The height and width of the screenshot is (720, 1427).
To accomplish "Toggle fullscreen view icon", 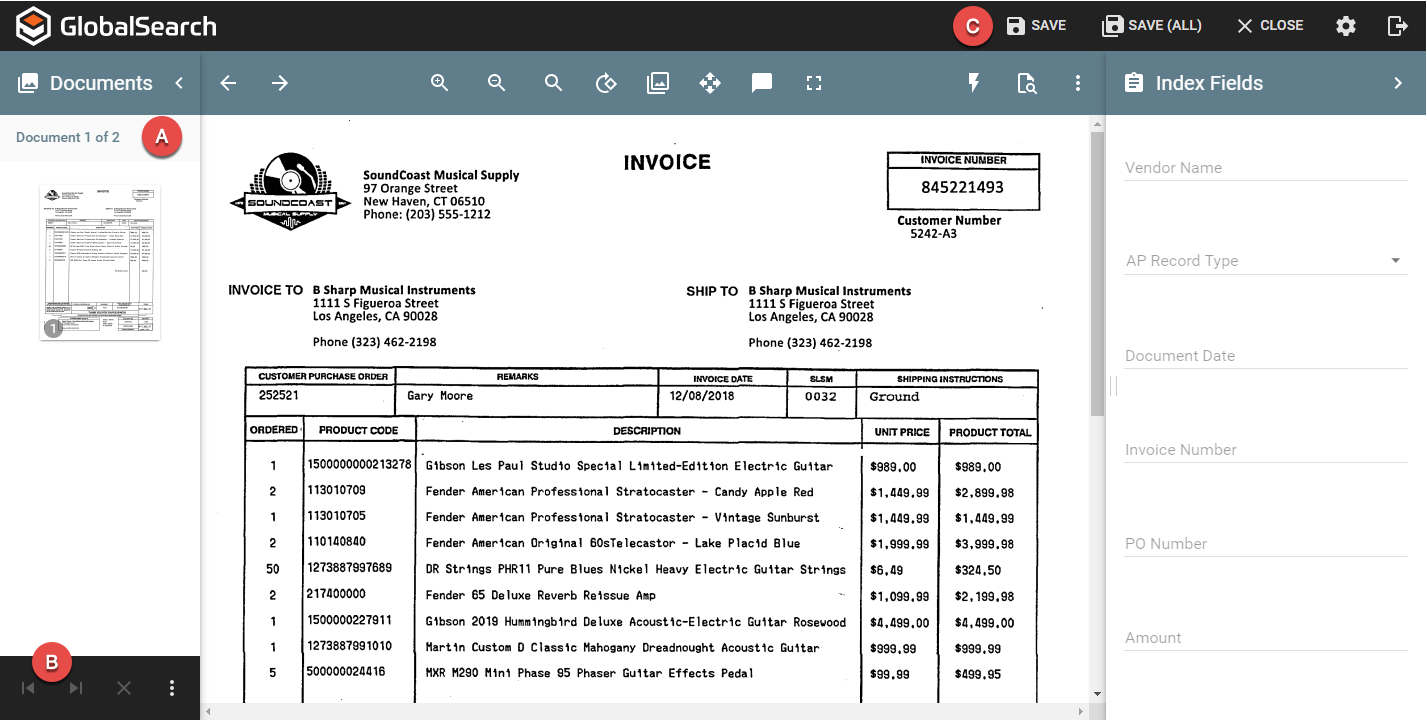I will click(814, 83).
